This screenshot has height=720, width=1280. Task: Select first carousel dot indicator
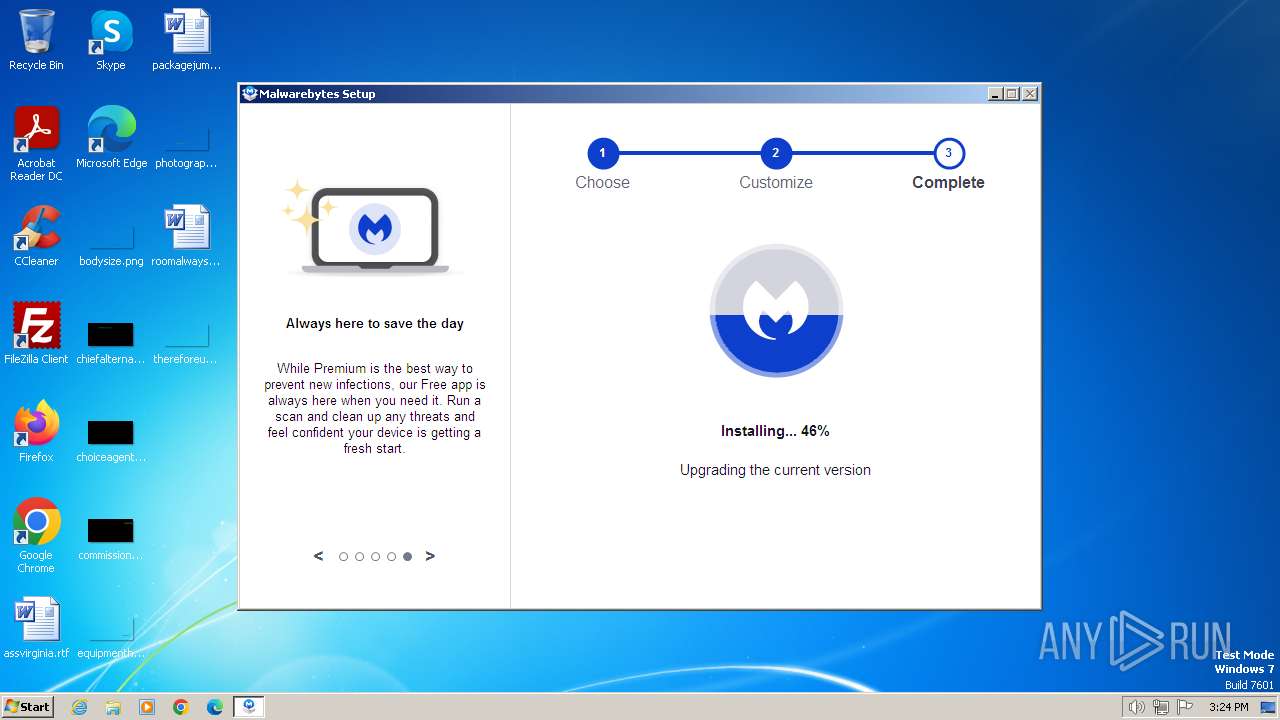[x=343, y=557]
